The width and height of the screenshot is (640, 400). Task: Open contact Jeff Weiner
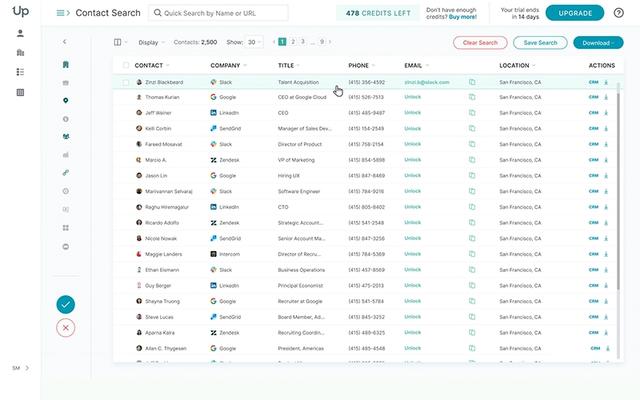tap(158, 113)
